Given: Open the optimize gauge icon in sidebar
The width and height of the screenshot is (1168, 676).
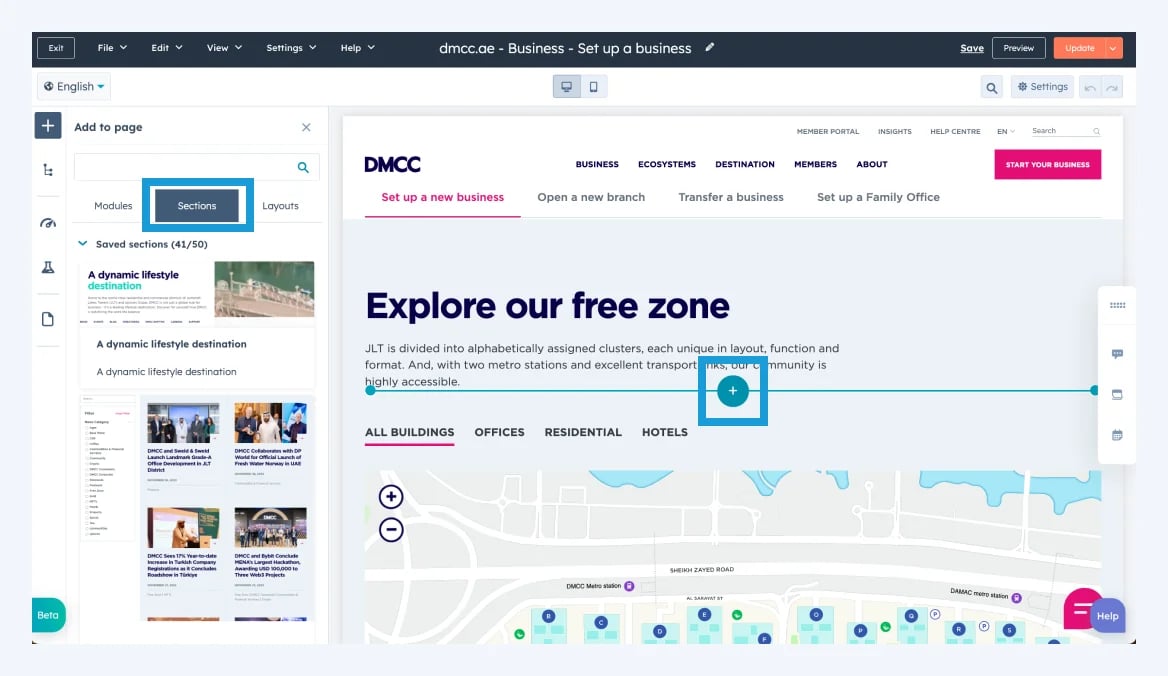Looking at the screenshot, I should pos(48,223).
